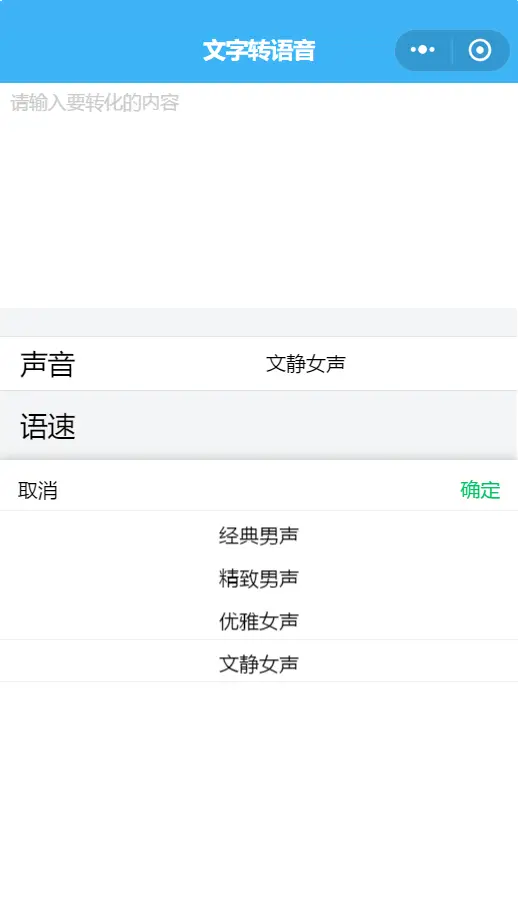
Task: Click blank text area below placeholder text
Action: pyautogui.click(x=259, y=211)
